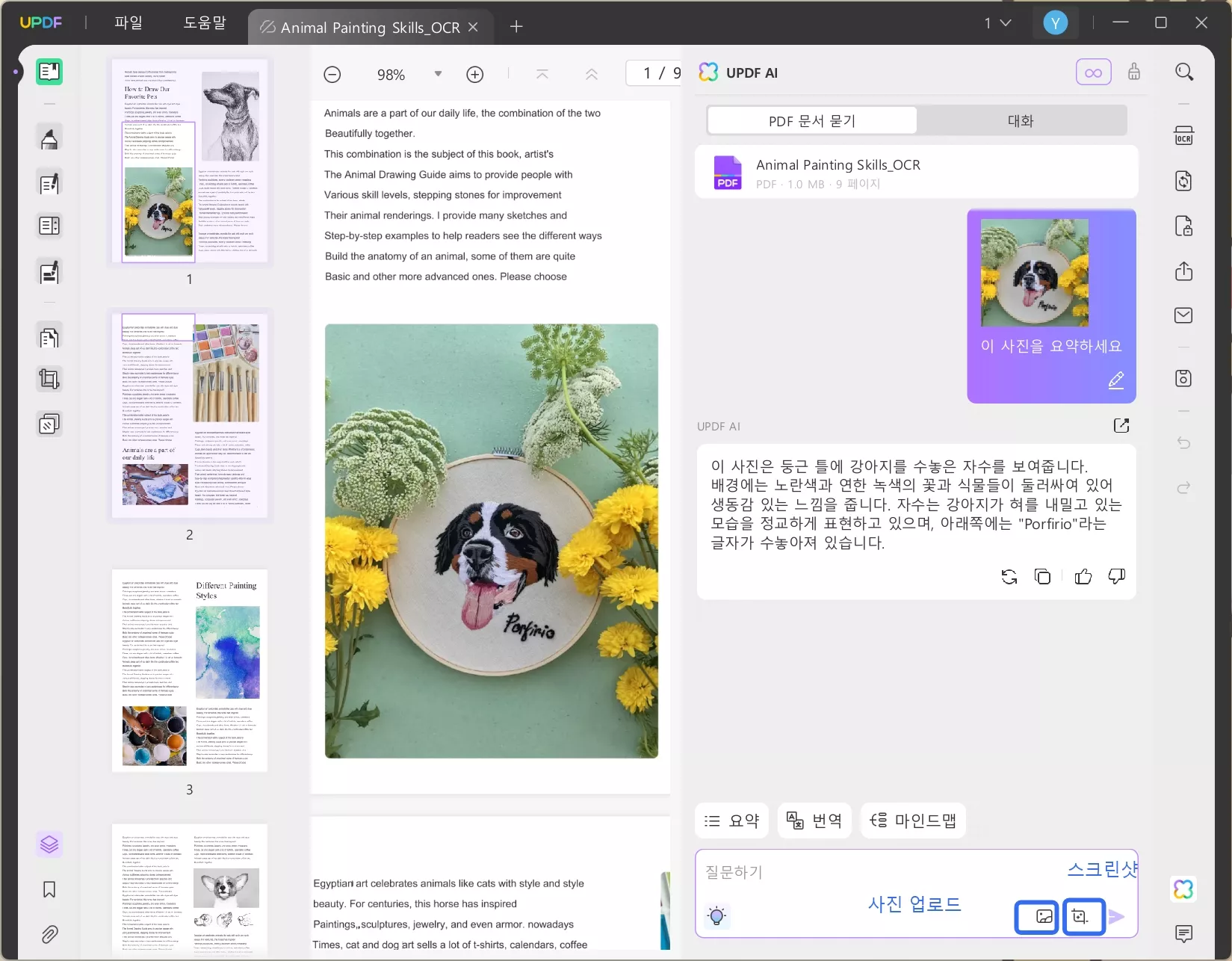Switch to the 대화 tab
Viewport: 1232px width, 961px height.
click(1021, 120)
